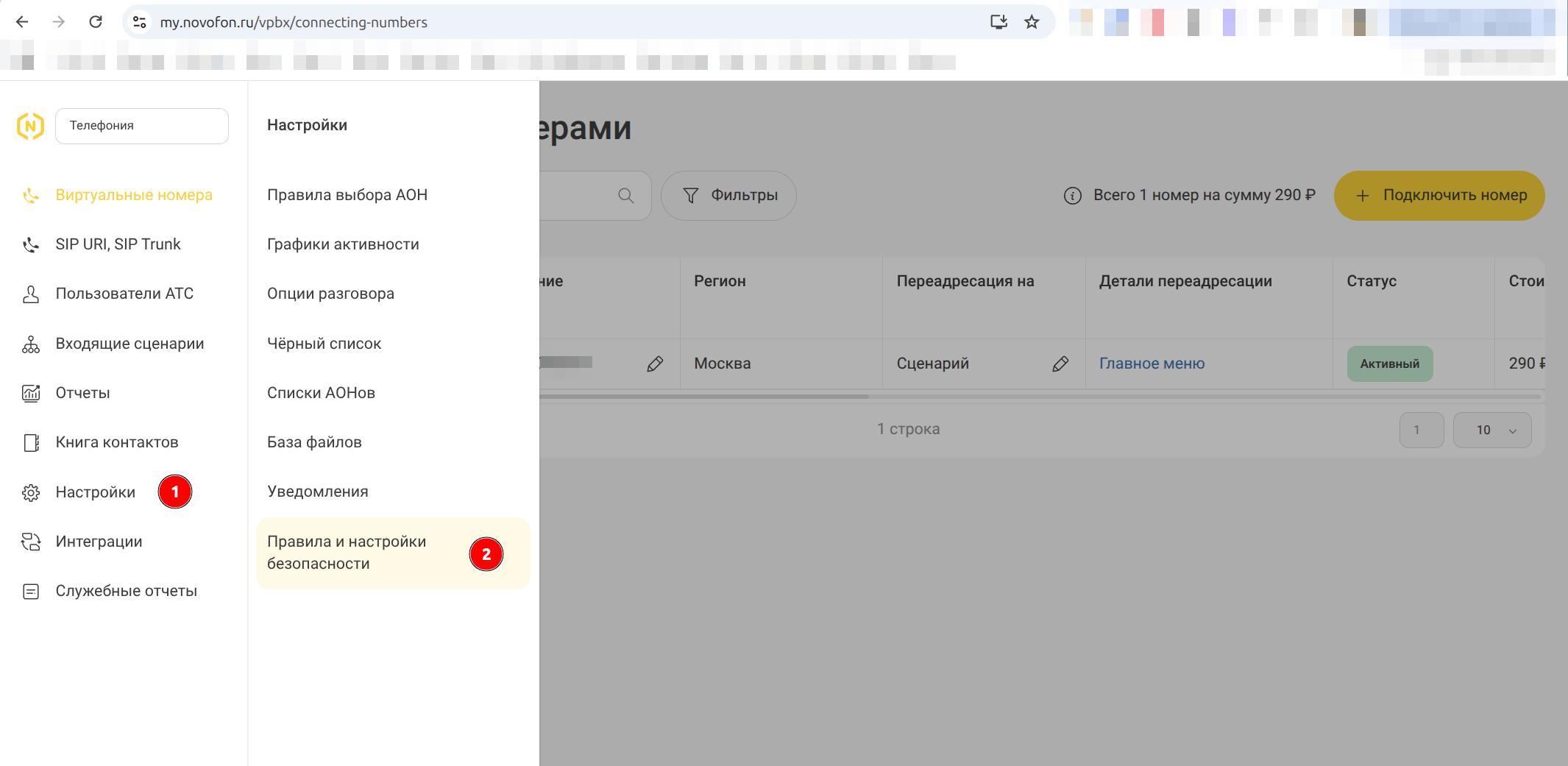Click page number 1 in pagination
The width and height of the screenshot is (1568, 766).
1421,430
